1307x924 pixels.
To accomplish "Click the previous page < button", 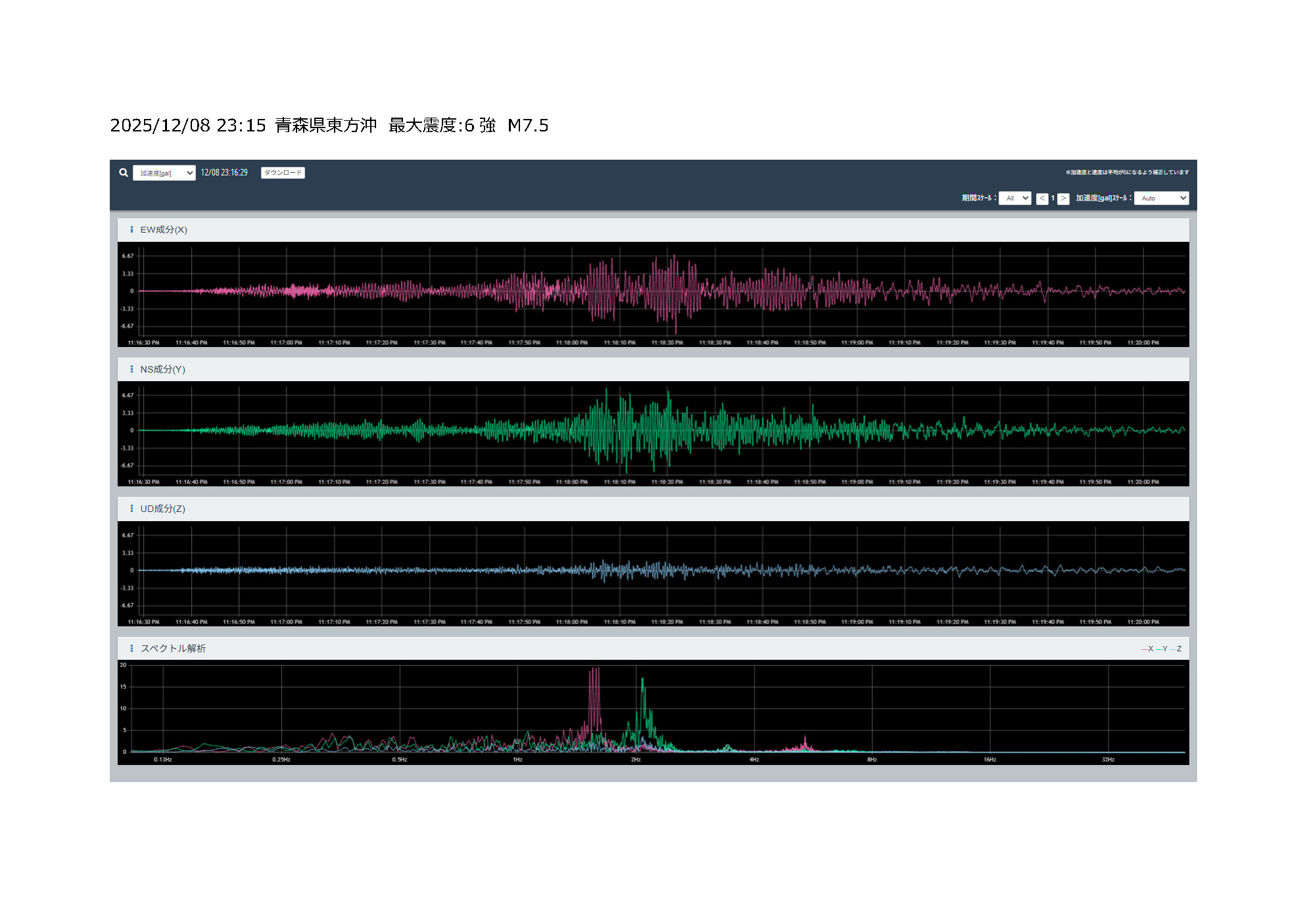I will pyautogui.click(x=1042, y=198).
